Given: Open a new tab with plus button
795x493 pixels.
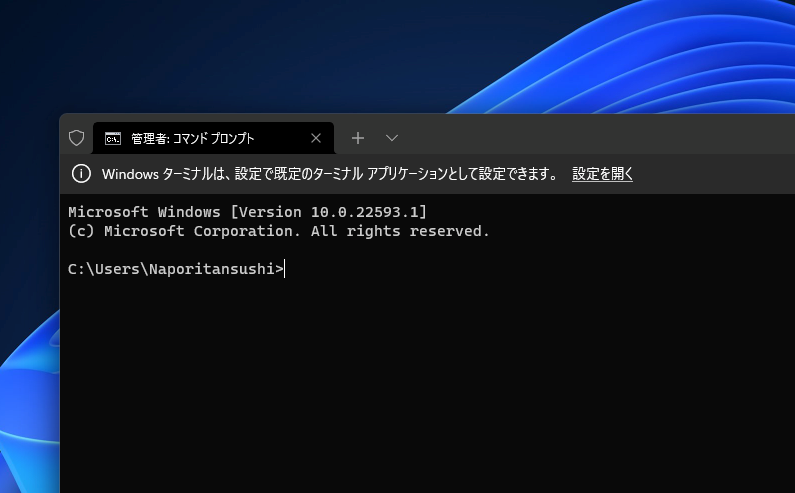Looking at the screenshot, I should pyautogui.click(x=358, y=138).
